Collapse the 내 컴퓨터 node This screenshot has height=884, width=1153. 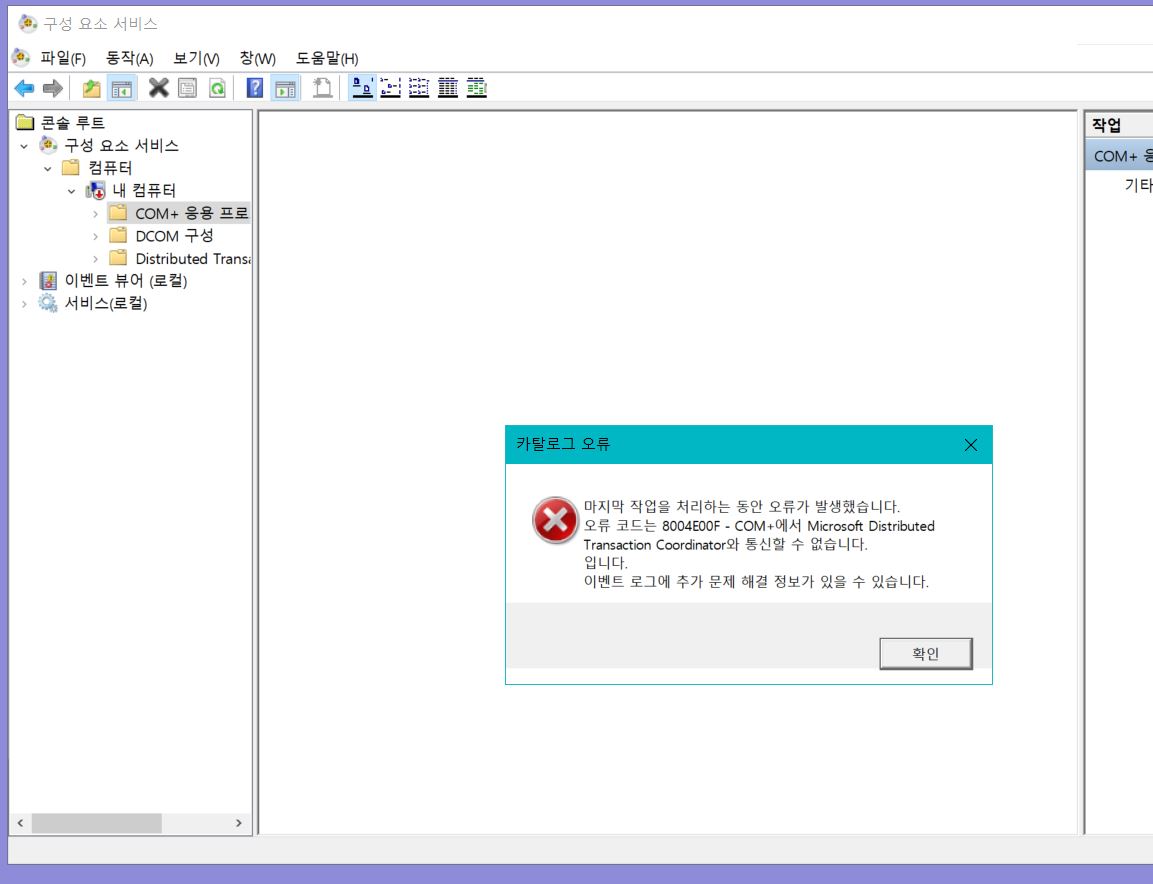tap(71, 191)
